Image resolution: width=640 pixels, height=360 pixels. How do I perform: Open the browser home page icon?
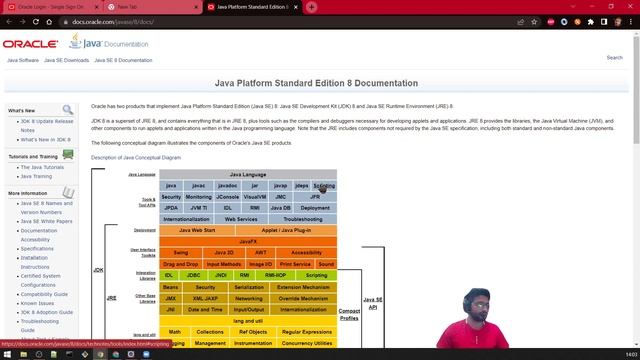[49, 22]
